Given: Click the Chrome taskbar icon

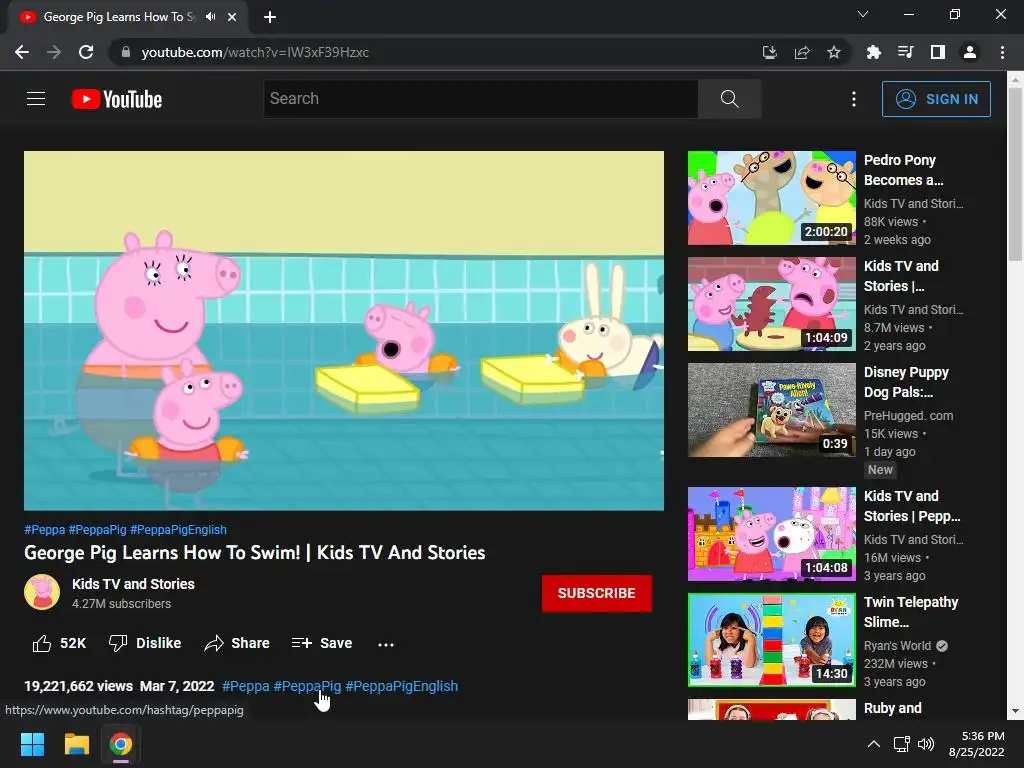Looking at the screenshot, I should [x=121, y=744].
